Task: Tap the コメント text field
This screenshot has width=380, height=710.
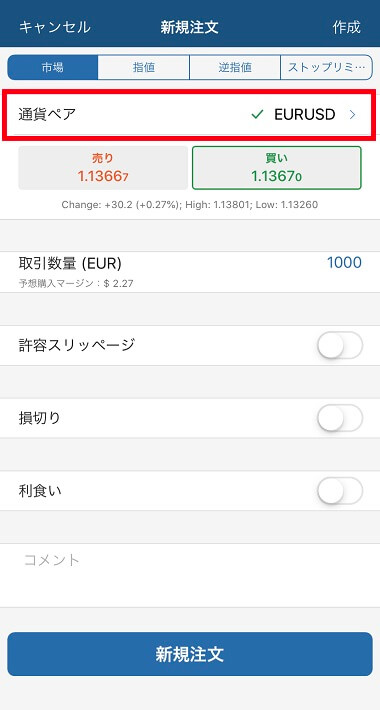Action: click(x=190, y=575)
